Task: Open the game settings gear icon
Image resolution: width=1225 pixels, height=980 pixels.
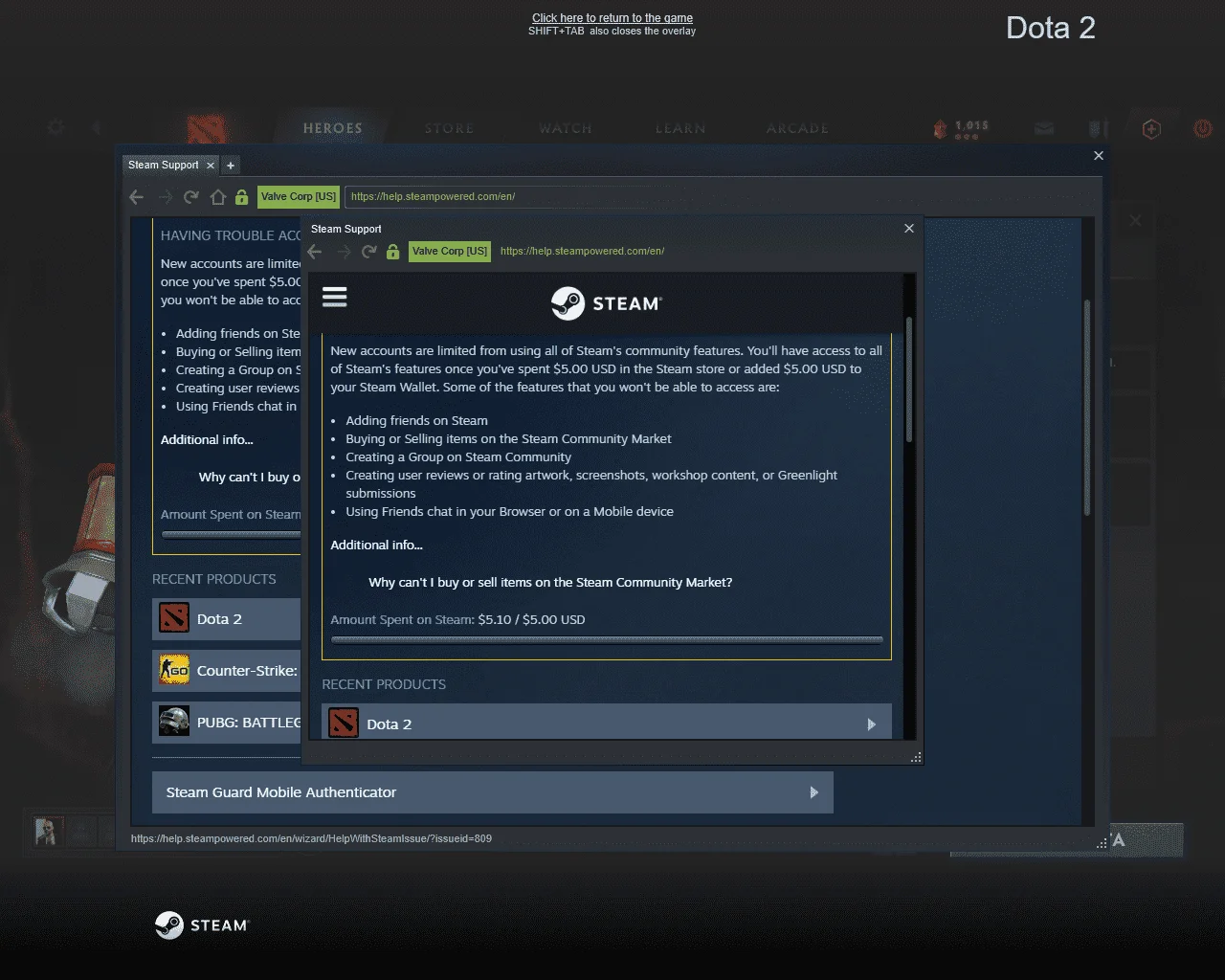Action: (x=56, y=126)
